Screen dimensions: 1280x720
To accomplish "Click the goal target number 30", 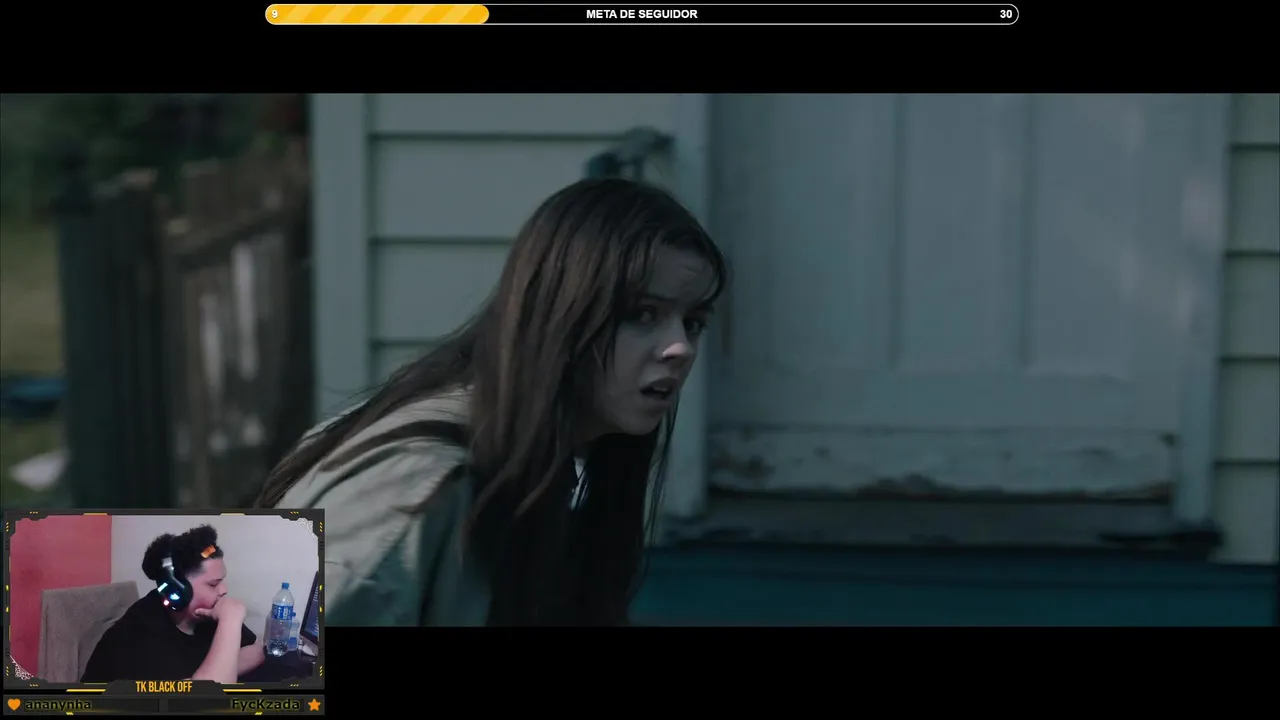I will (x=1005, y=14).
